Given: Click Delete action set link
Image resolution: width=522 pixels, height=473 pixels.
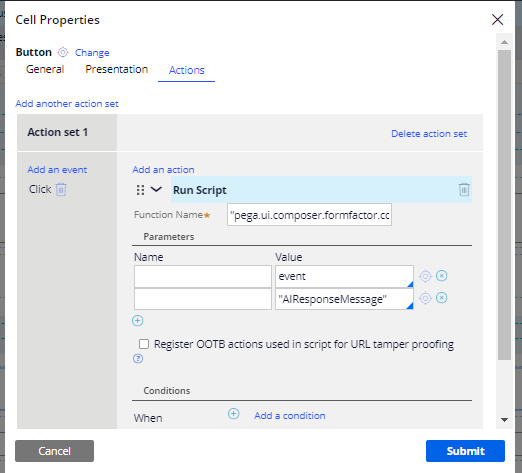Looking at the screenshot, I should coord(429,134).
